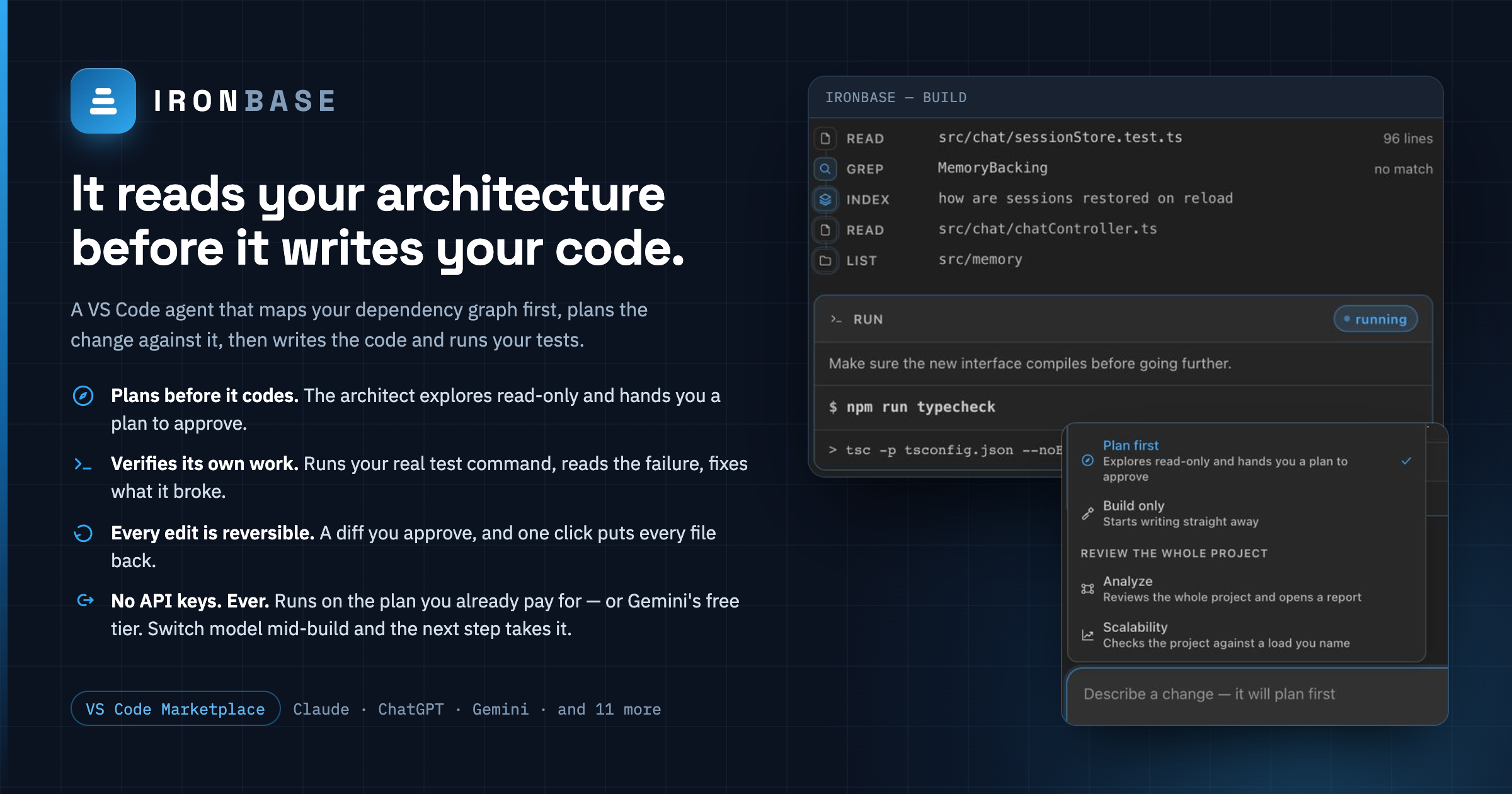The image size is (1512, 794).
Task: Click the file icon for READ chatController.ts
Action: pos(825,230)
